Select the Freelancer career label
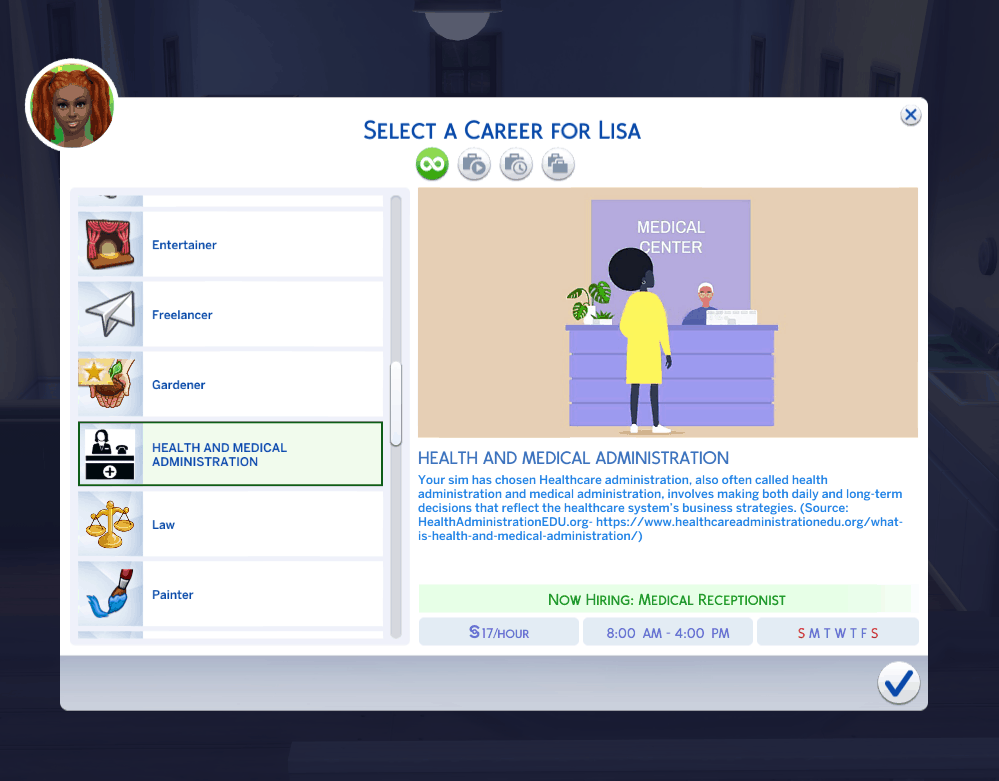The width and height of the screenshot is (999, 781). 182,315
